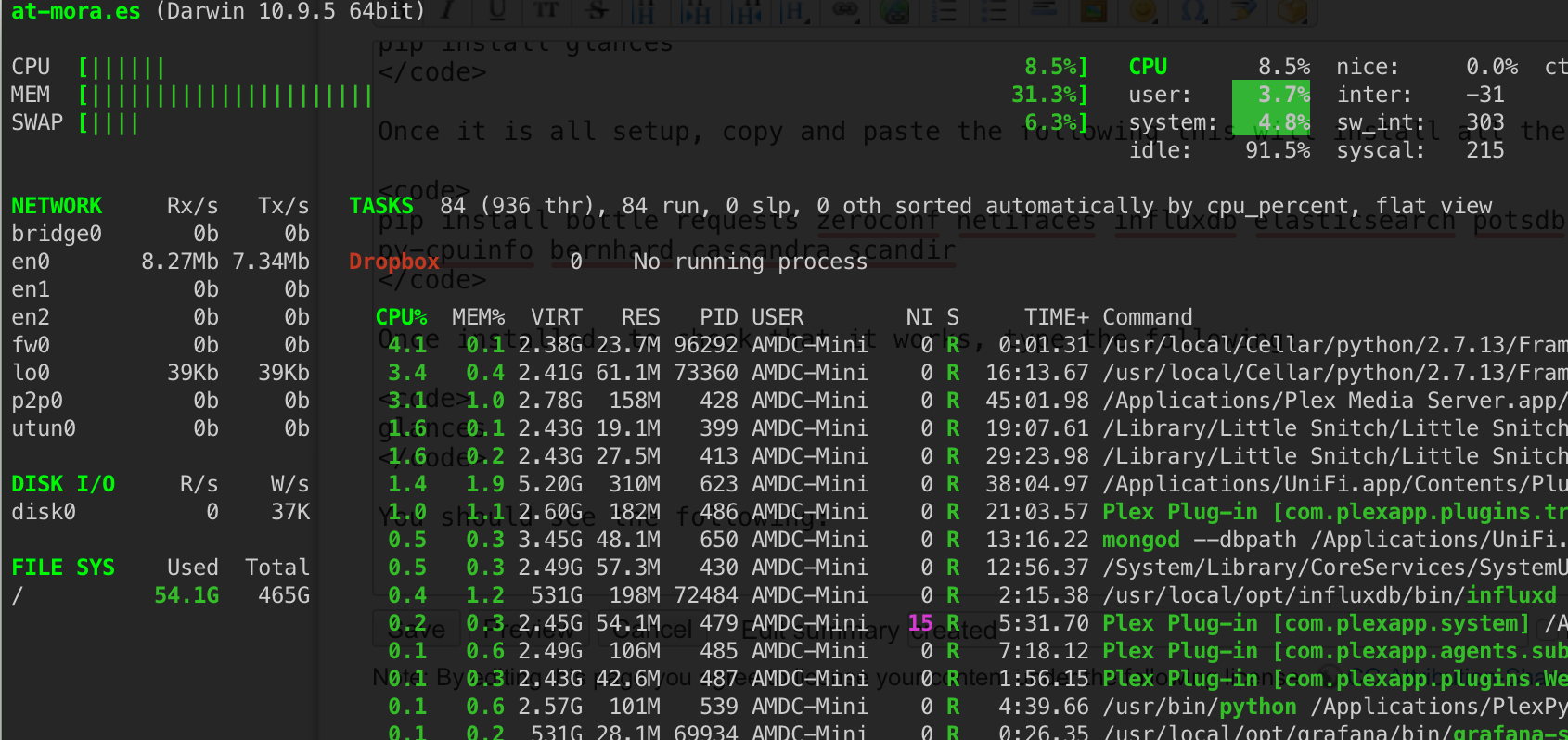Click the SWAP bar gauge
Viewport: 1568px width, 740px height.
tap(109, 122)
